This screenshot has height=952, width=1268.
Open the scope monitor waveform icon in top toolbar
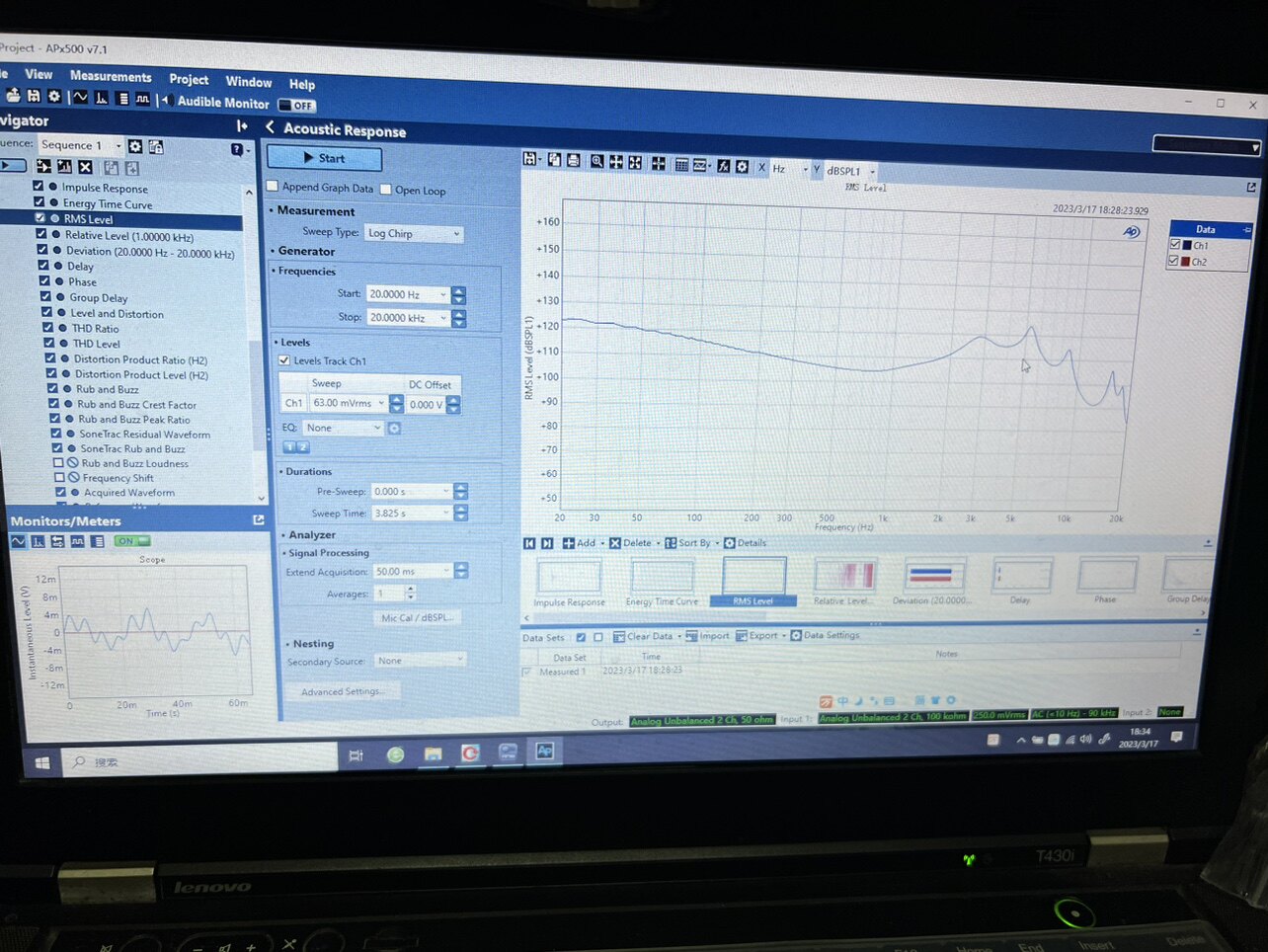(x=80, y=97)
